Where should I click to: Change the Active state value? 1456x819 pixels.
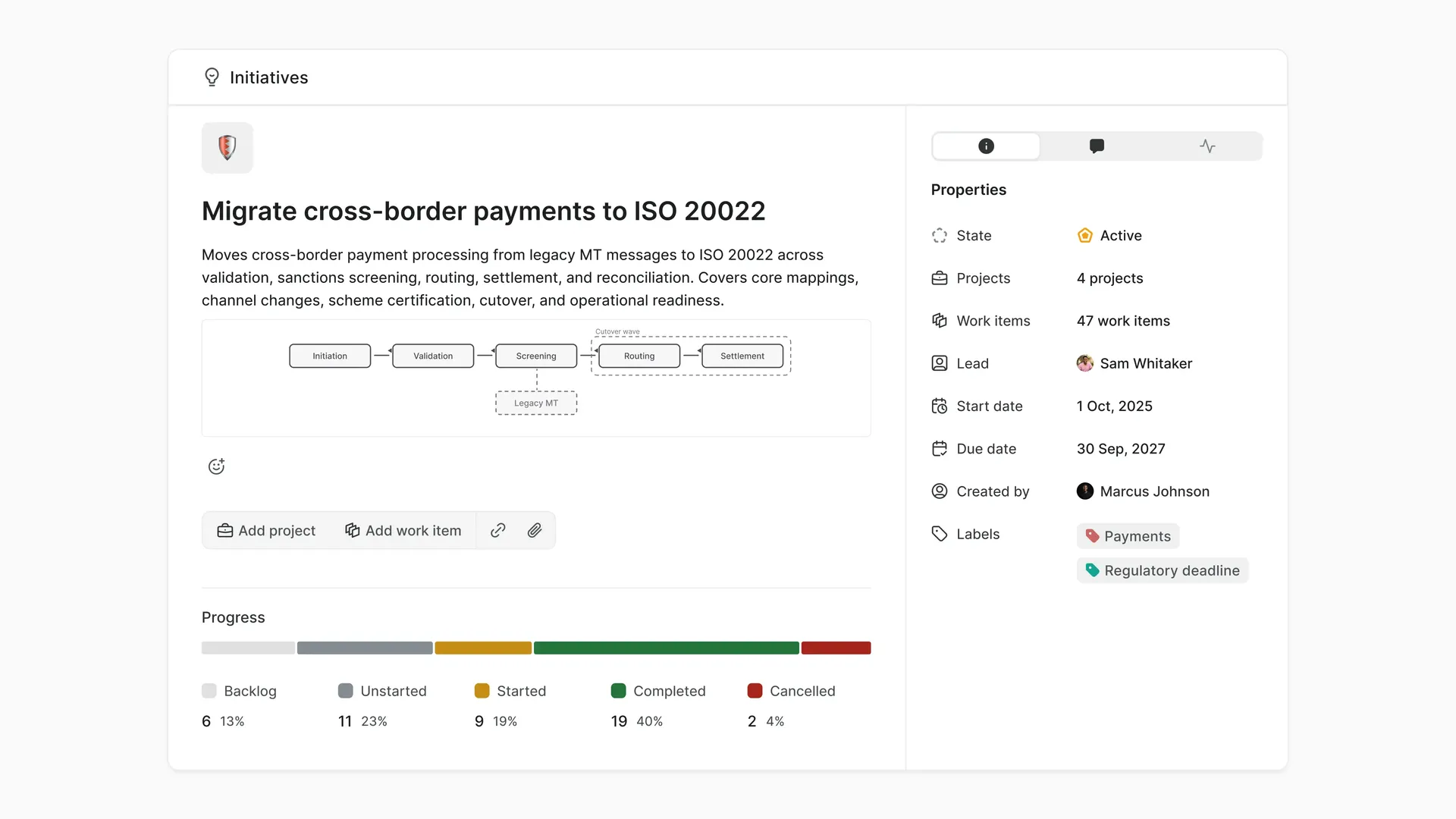coord(1109,236)
